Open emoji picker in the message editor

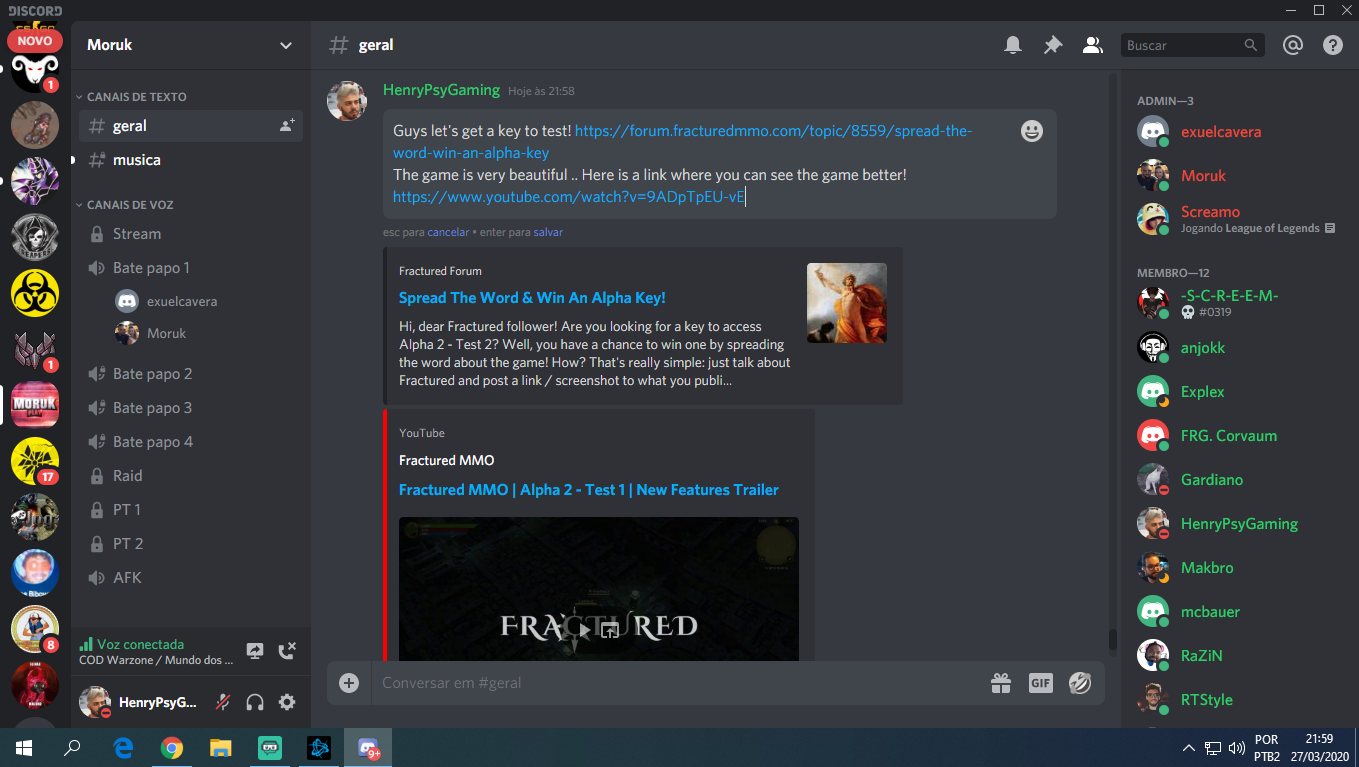point(1032,131)
